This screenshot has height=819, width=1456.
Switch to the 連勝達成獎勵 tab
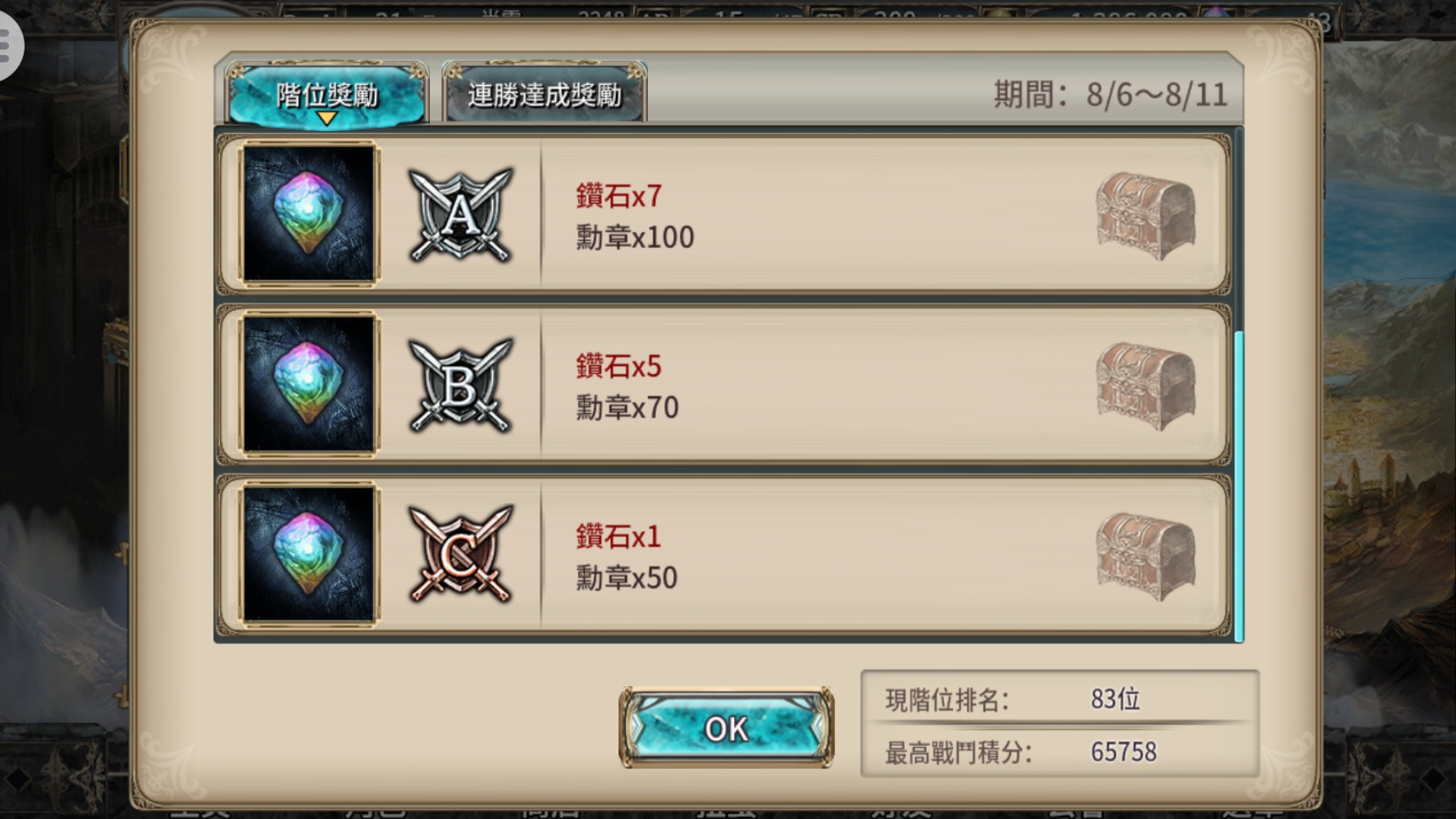tap(545, 94)
